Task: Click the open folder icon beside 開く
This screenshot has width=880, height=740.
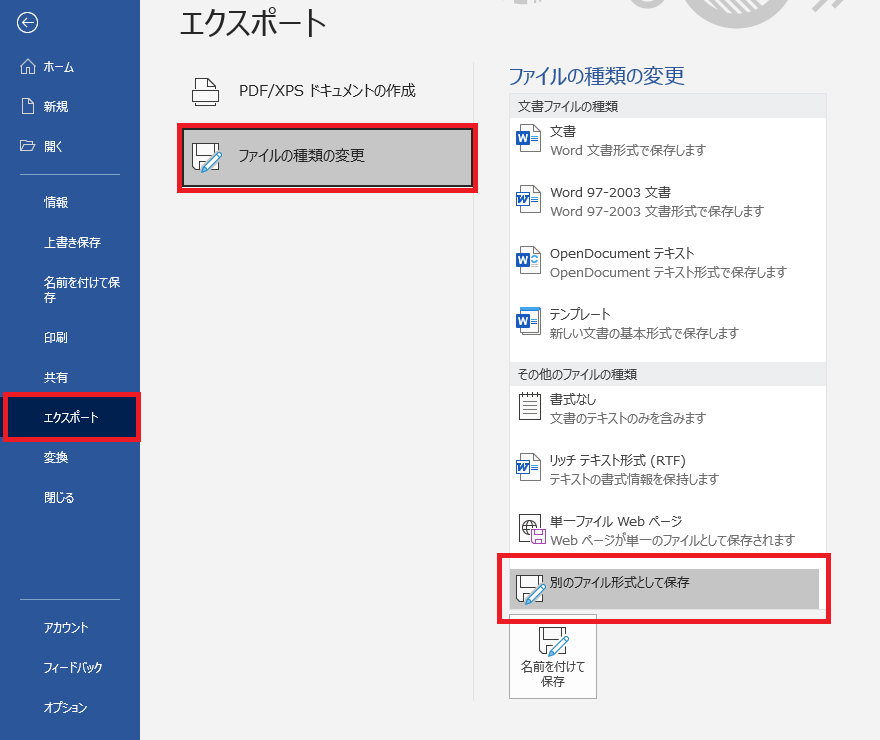Action: tap(28, 146)
